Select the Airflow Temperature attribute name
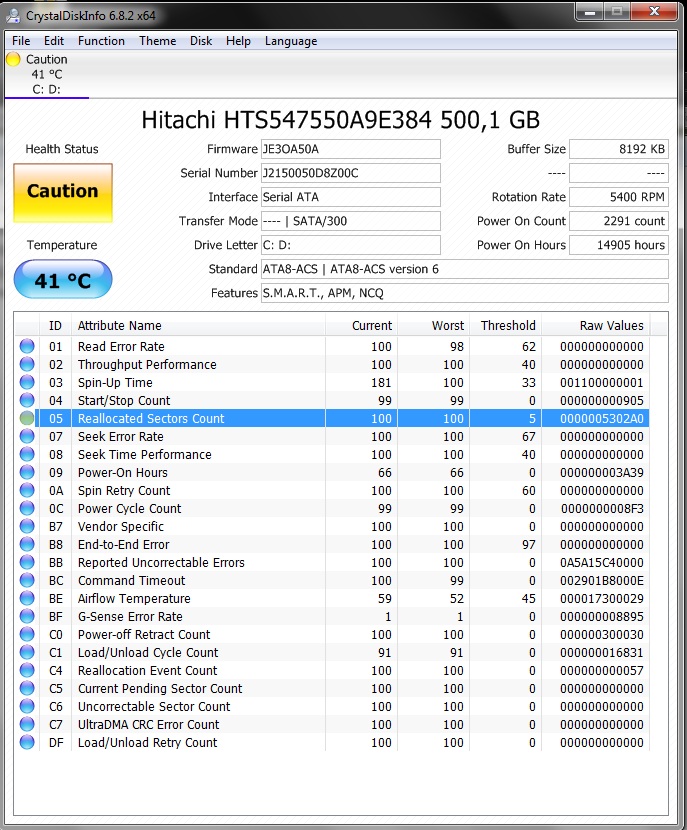This screenshot has width=687, height=830. (x=134, y=599)
